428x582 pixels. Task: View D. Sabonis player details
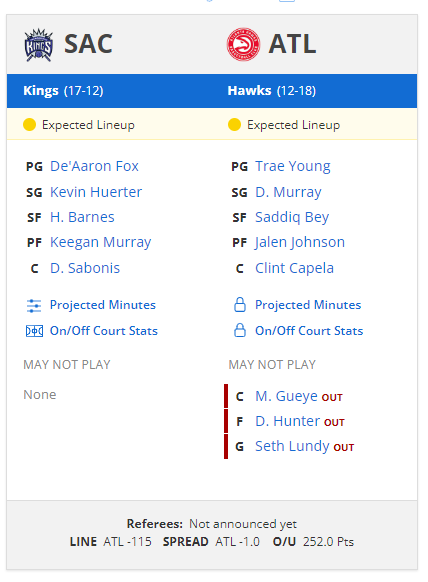(85, 268)
